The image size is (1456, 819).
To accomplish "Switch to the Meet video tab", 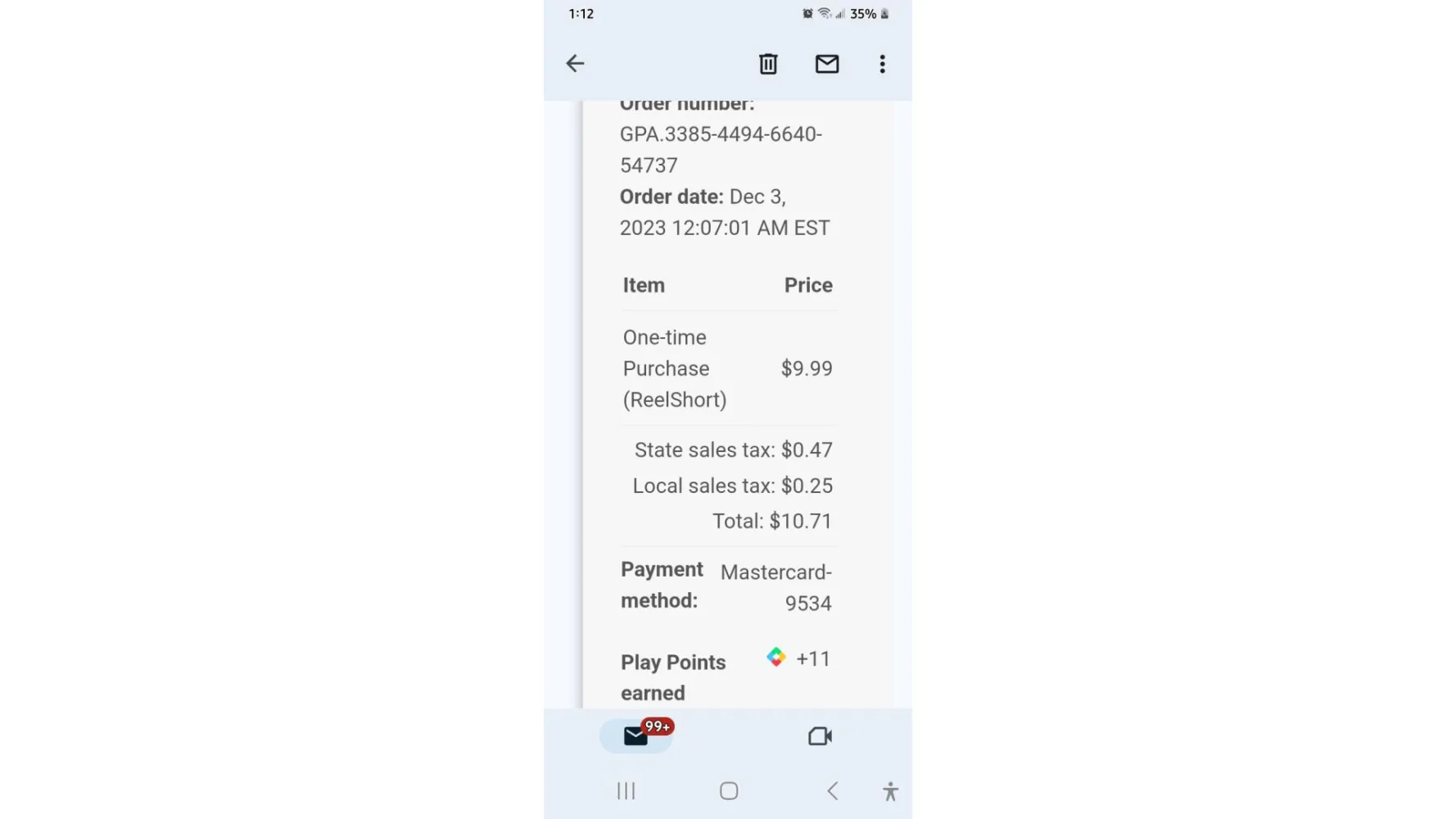I will pos(820,736).
